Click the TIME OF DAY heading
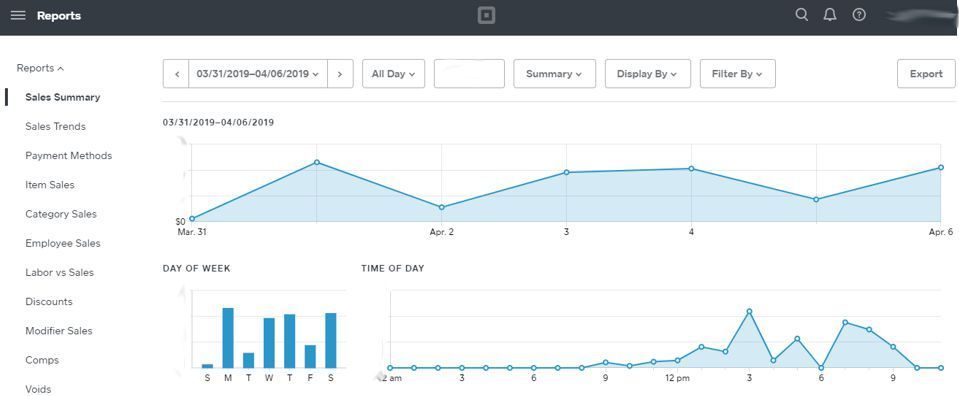 [393, 269]
